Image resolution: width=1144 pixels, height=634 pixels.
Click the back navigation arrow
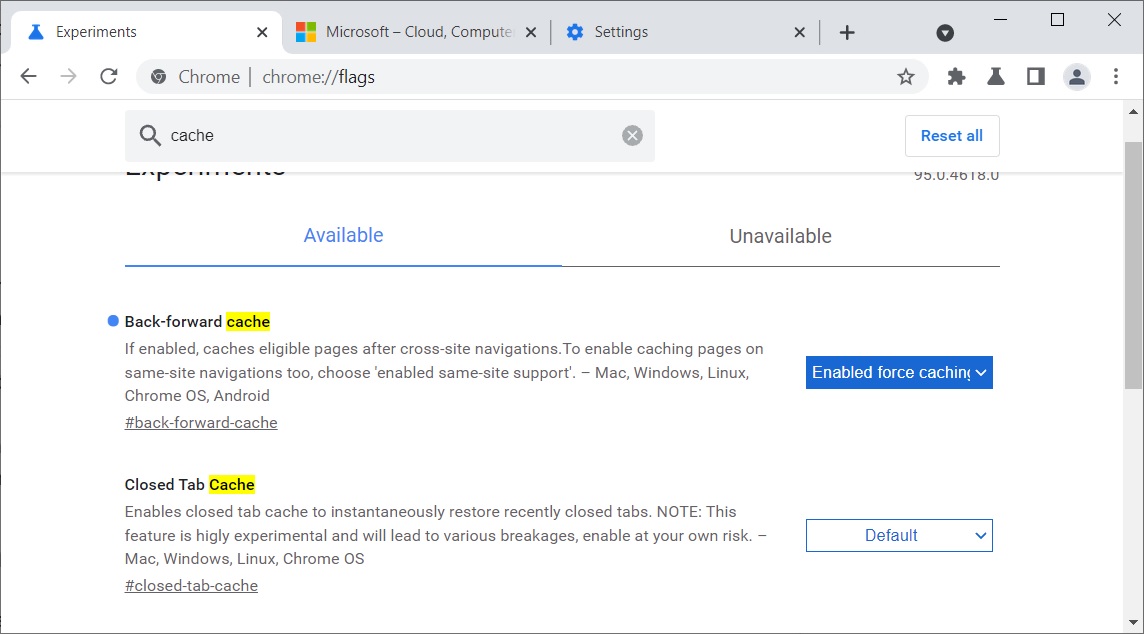point(28,77)
